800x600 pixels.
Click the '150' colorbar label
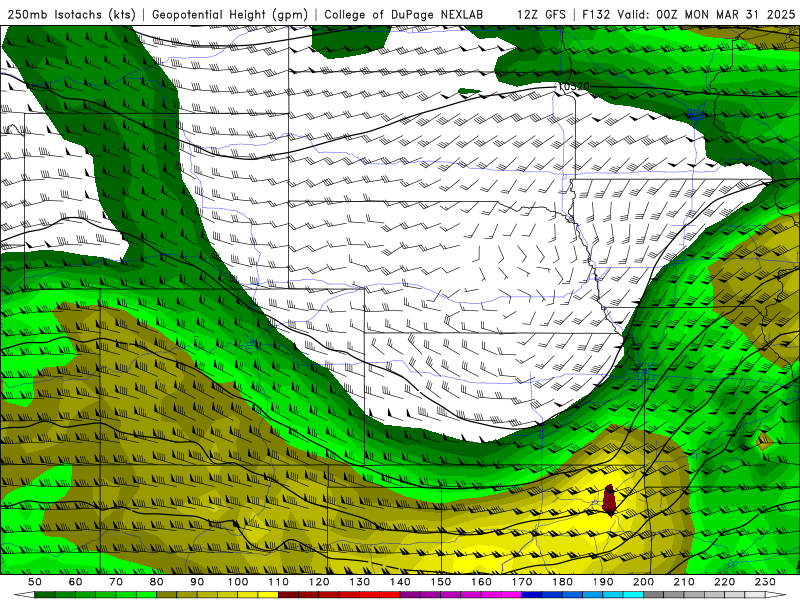tap(441, 582)
